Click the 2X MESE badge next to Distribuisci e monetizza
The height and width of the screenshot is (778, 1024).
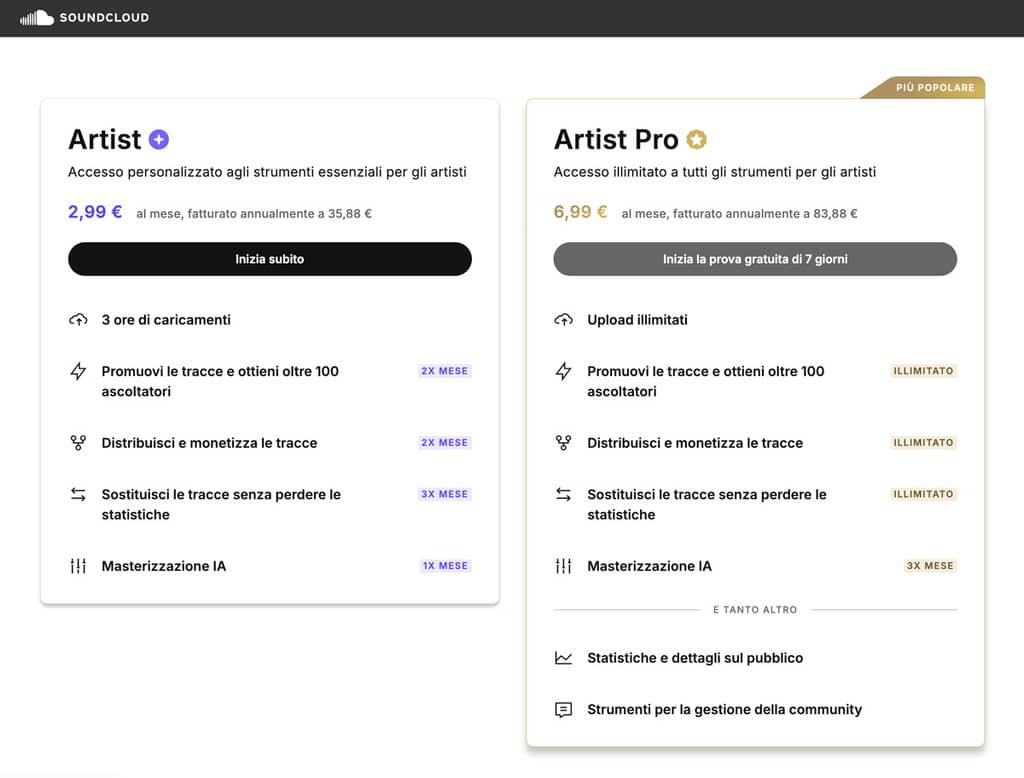[445, 443]
